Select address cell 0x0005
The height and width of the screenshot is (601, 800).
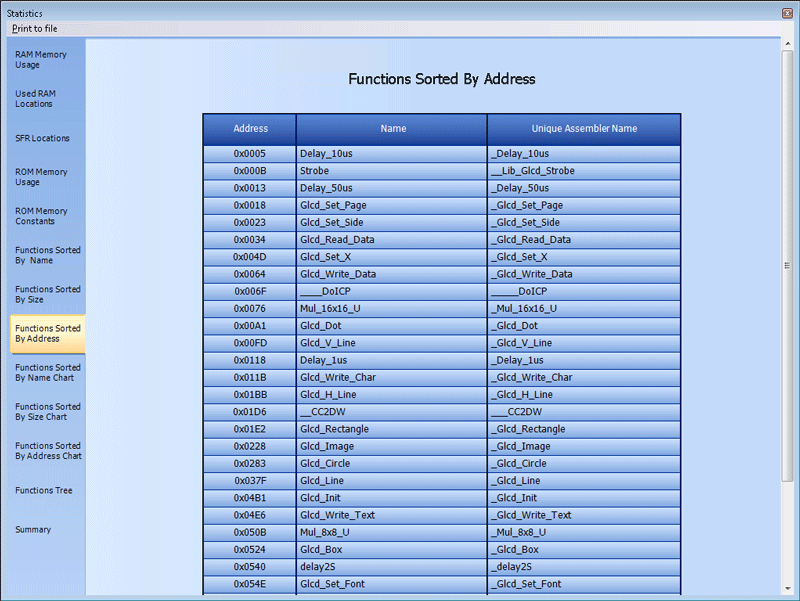click(x=249, y=154)
